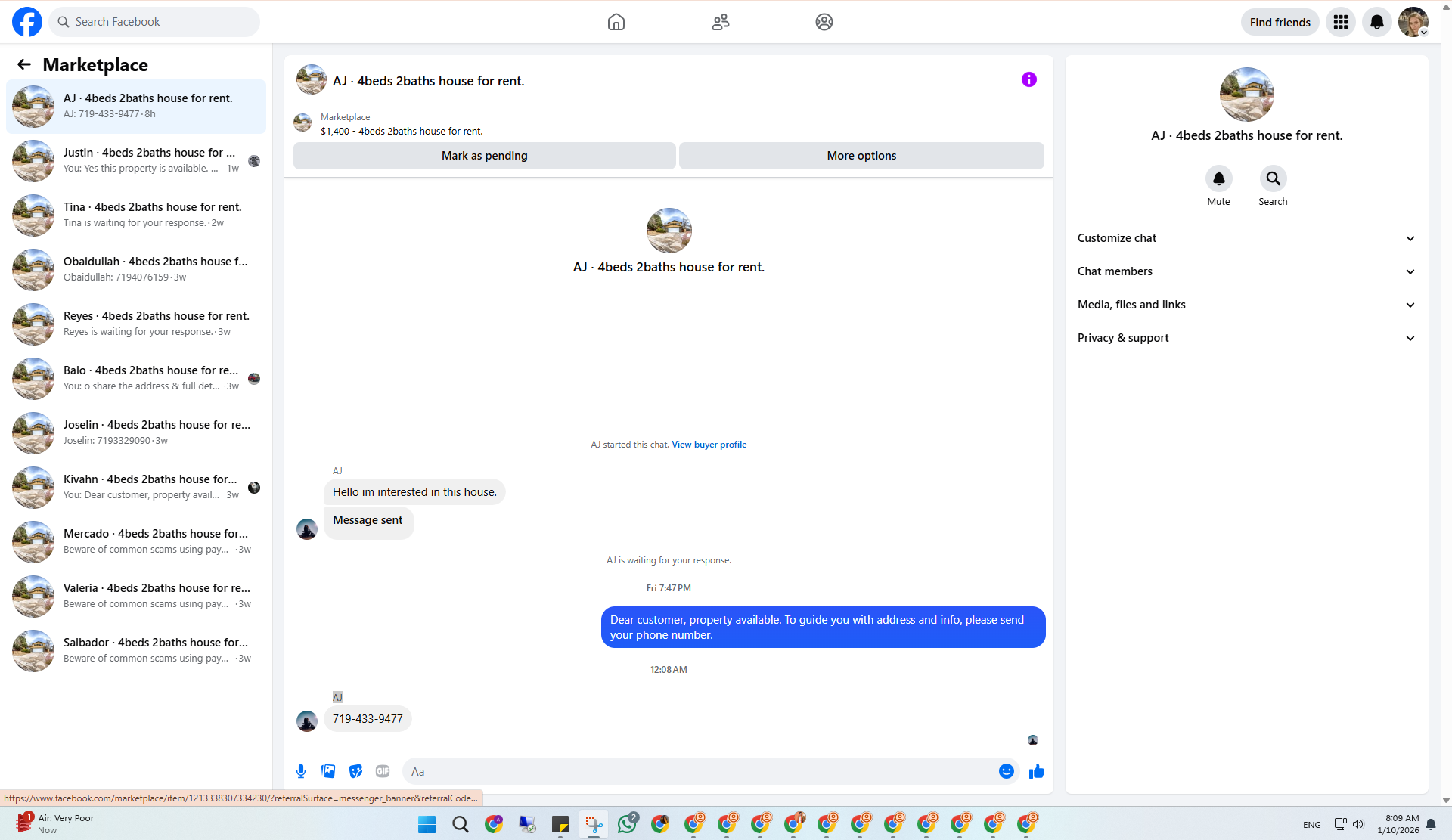Click Mark as pending button
1452x840 pixels.
[x=484, y=156]
